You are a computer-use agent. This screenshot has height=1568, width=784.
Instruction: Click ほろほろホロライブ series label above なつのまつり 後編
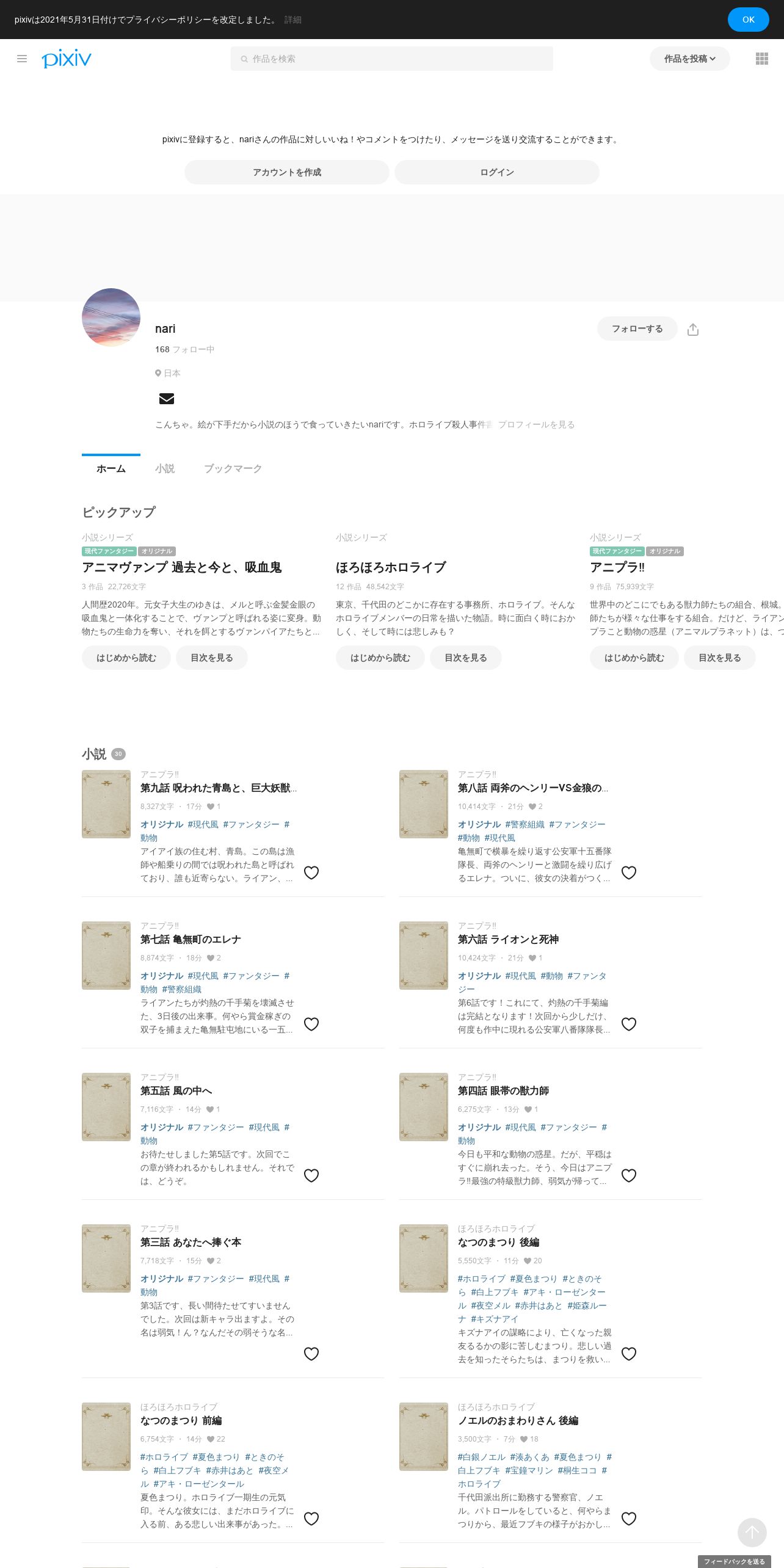coord(496,1229)
